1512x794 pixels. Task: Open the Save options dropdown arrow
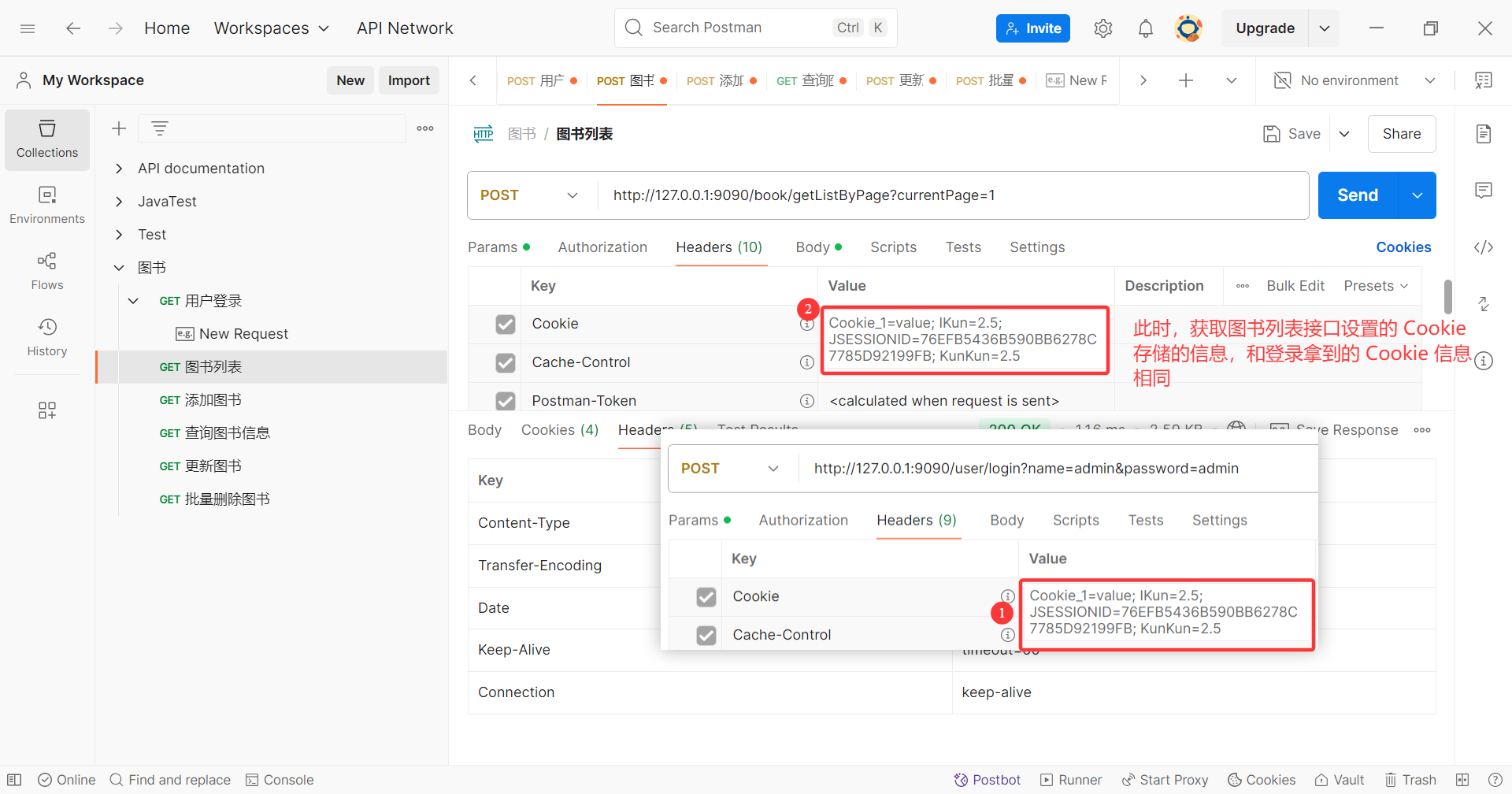click(1344, 134)
